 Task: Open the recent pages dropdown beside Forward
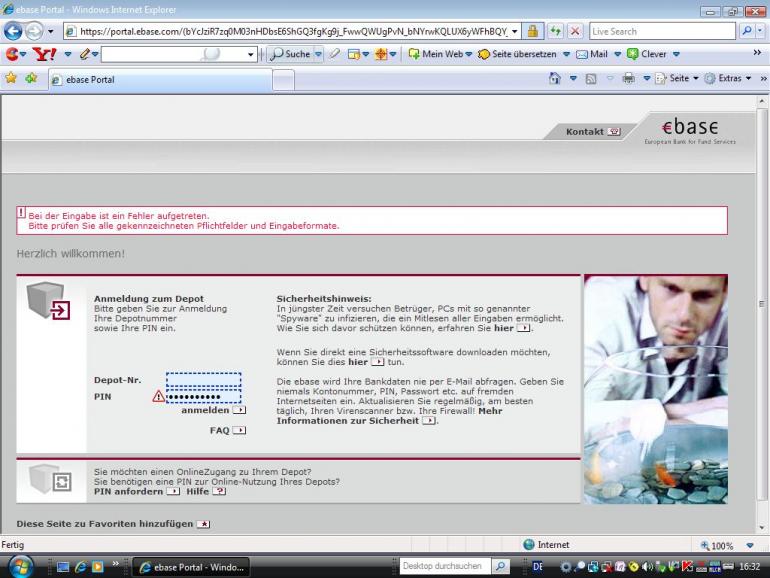tap(51, 31)
